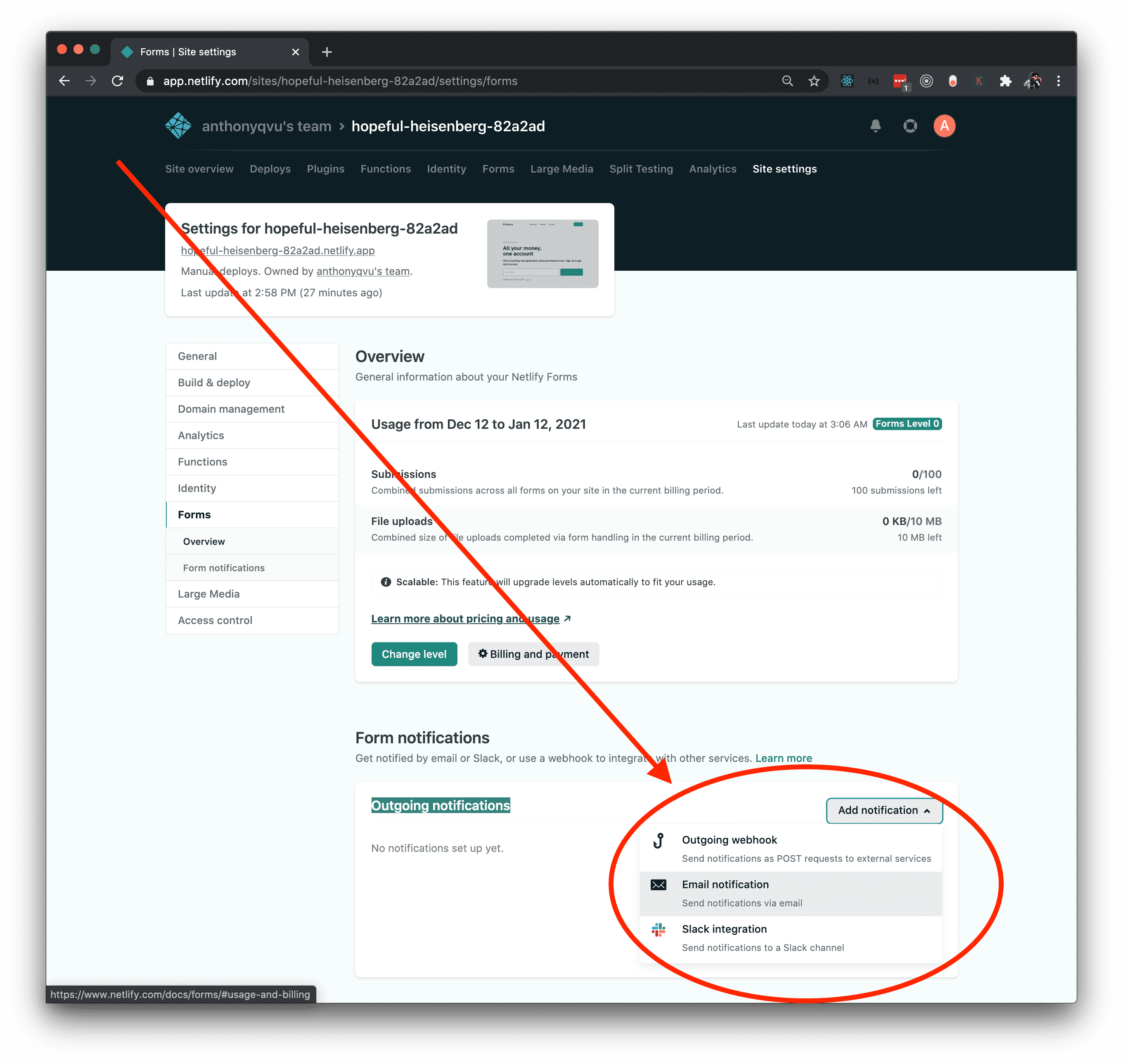Open Access control settings
The height and width of the screenshot is (1064, 1123).
(x=252, y=620)
